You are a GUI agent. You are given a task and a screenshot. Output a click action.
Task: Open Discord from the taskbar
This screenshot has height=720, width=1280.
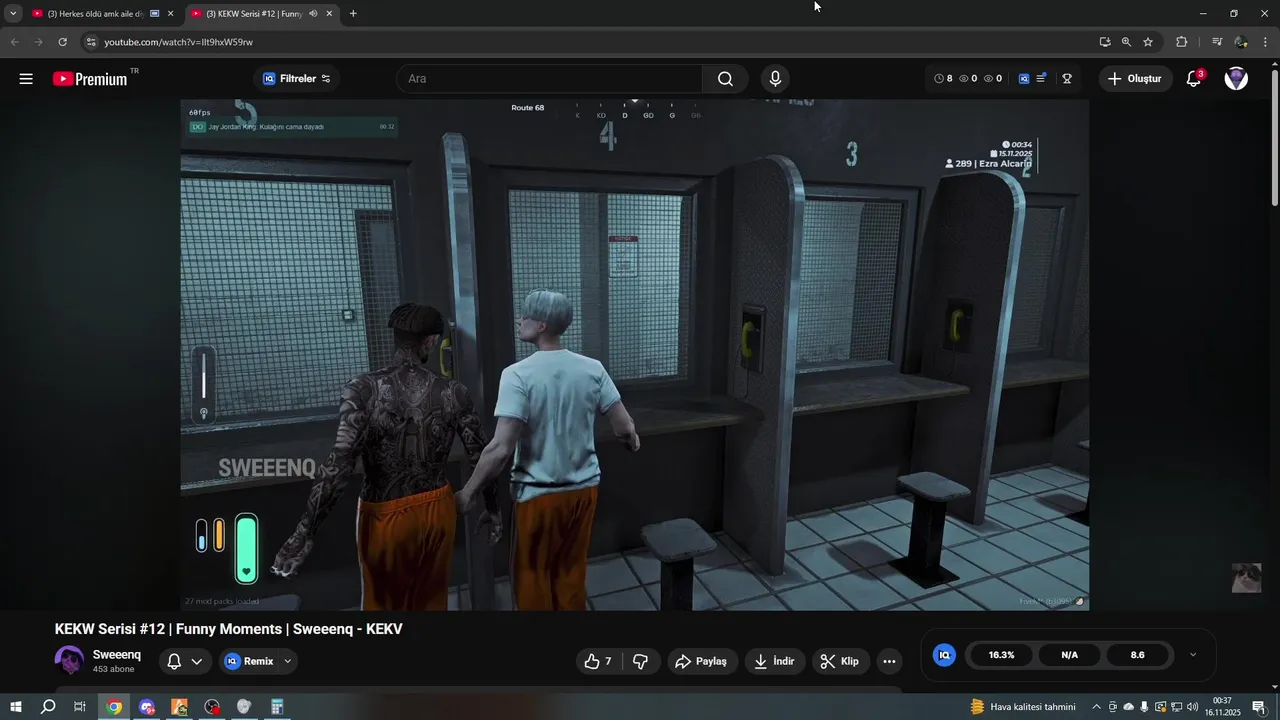(x=147, y=707)
